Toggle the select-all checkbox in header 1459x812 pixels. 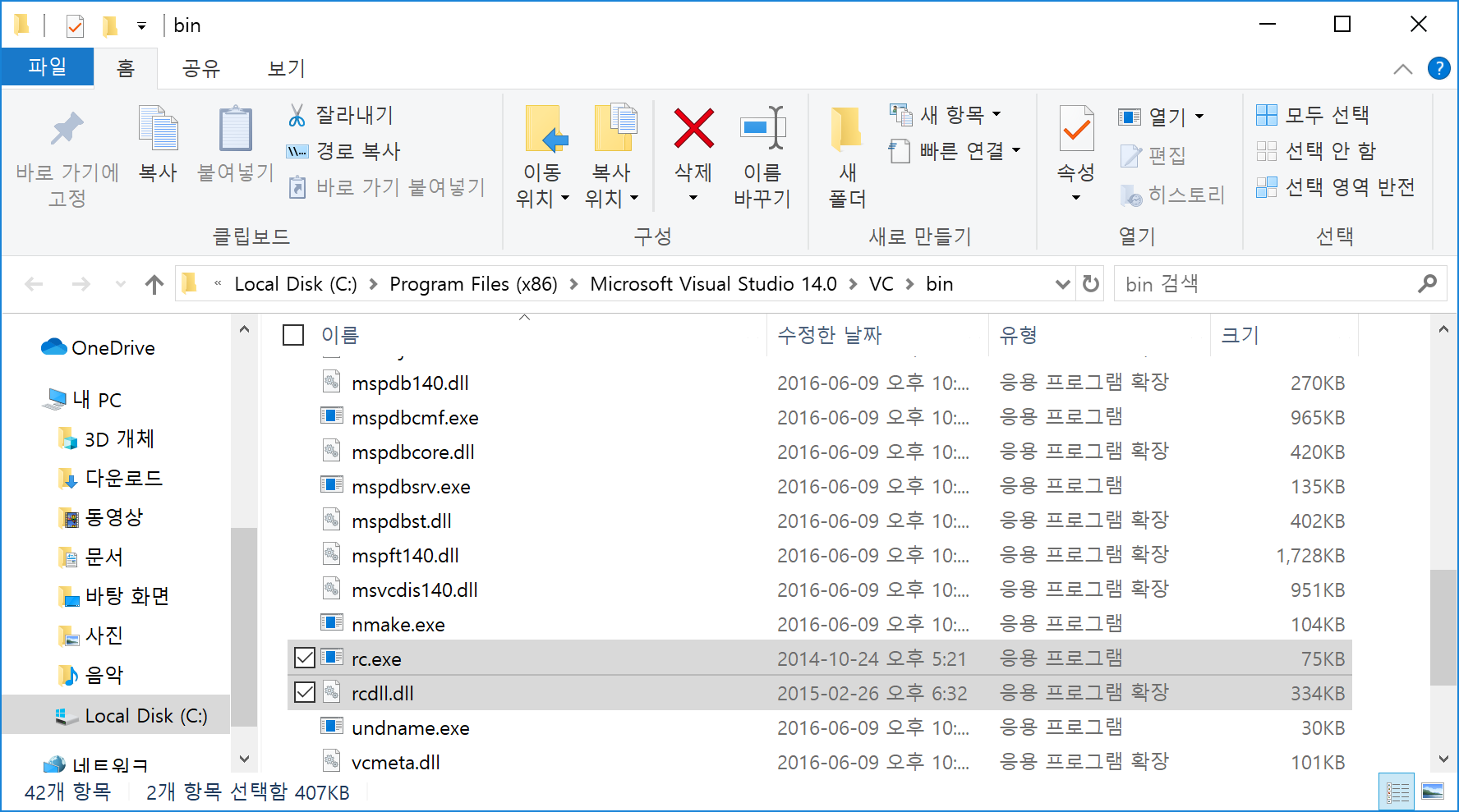click(293, 335)
